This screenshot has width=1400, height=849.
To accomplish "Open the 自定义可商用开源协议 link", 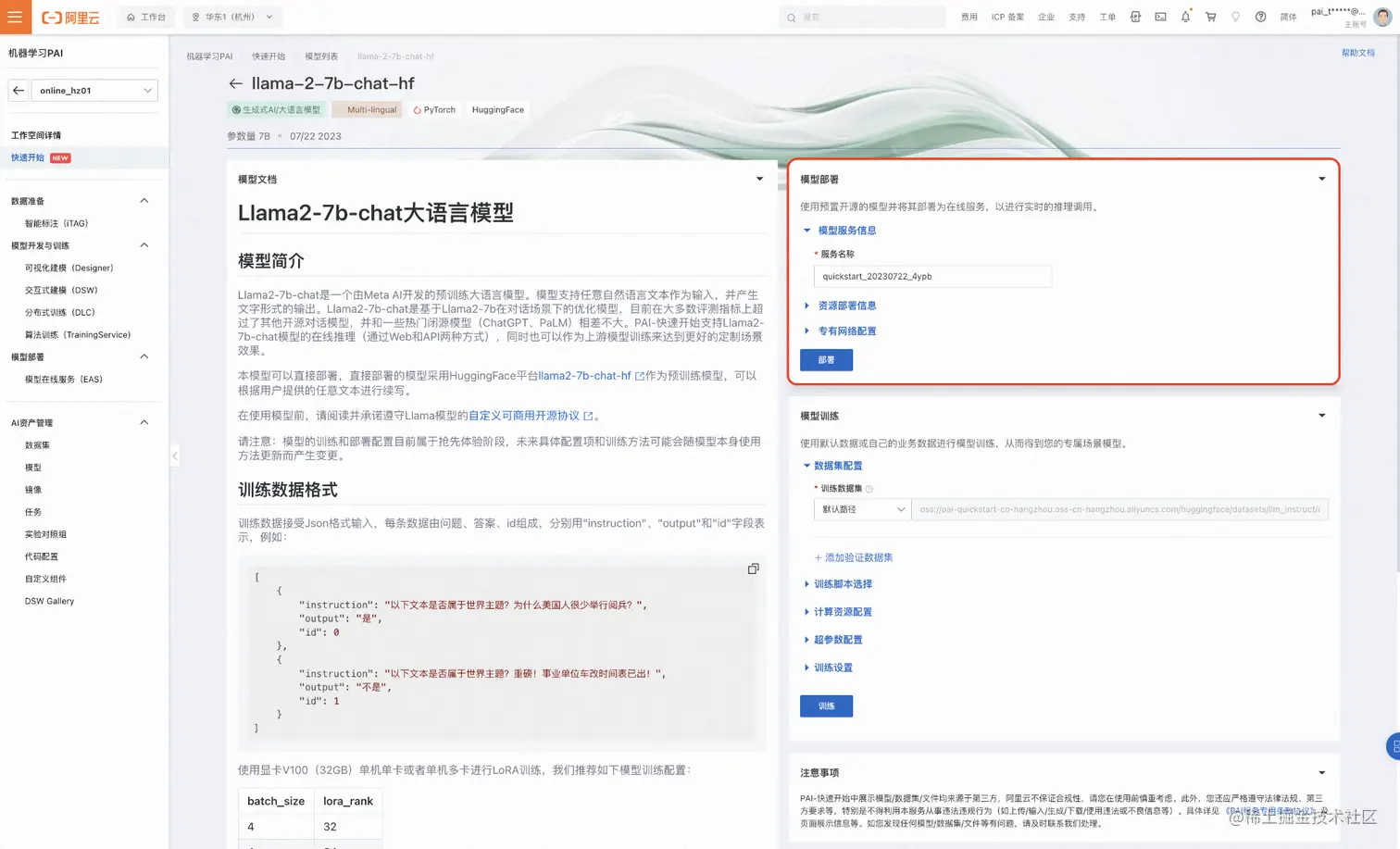I will pos(531,416).
